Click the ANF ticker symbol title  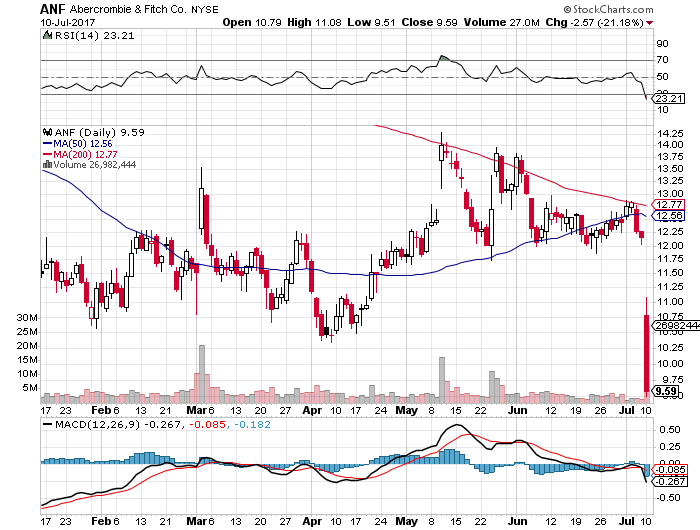[53, 9]
